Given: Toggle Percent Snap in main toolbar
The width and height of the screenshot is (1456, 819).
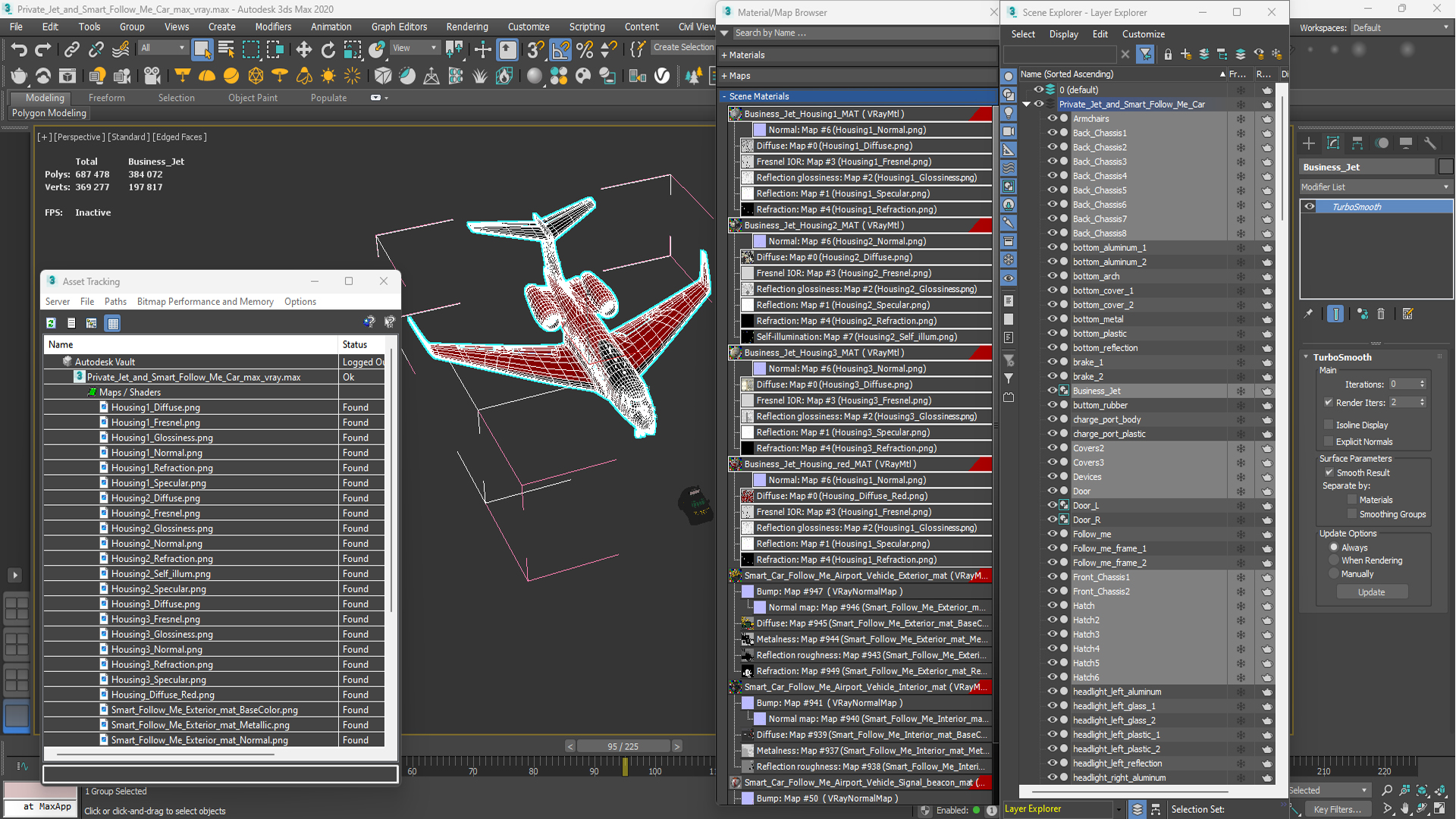Looking at the screenshot, I should (585, 50).
